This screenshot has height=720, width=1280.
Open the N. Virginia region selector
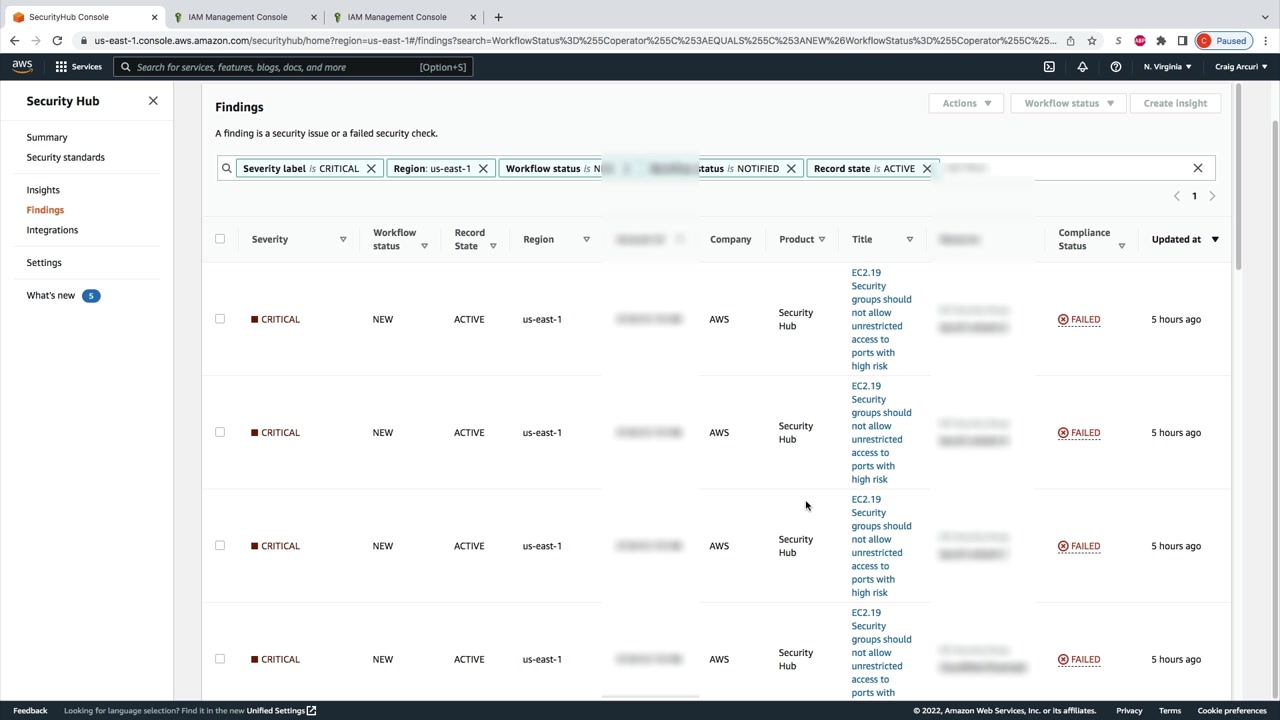click(1167, 67)
